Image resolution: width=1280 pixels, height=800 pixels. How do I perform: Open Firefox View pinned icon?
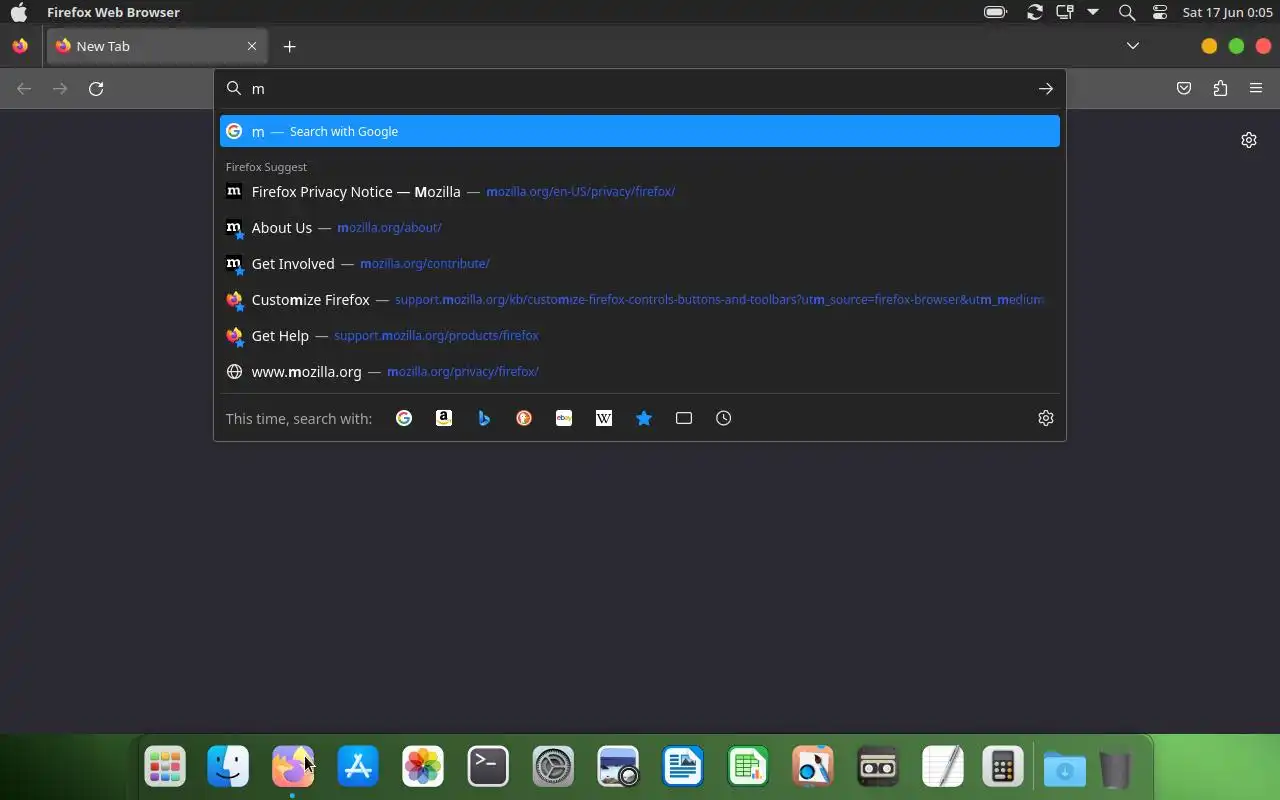20,46
